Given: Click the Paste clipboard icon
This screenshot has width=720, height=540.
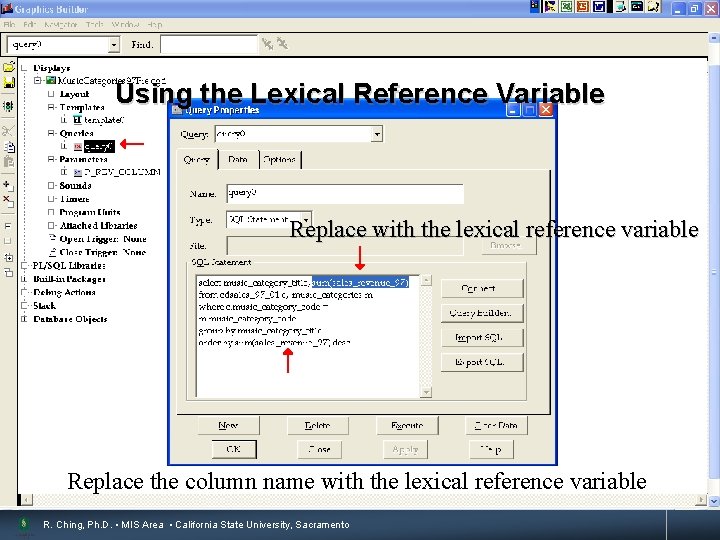Looking at the screenshot, I should coord(8,162).
